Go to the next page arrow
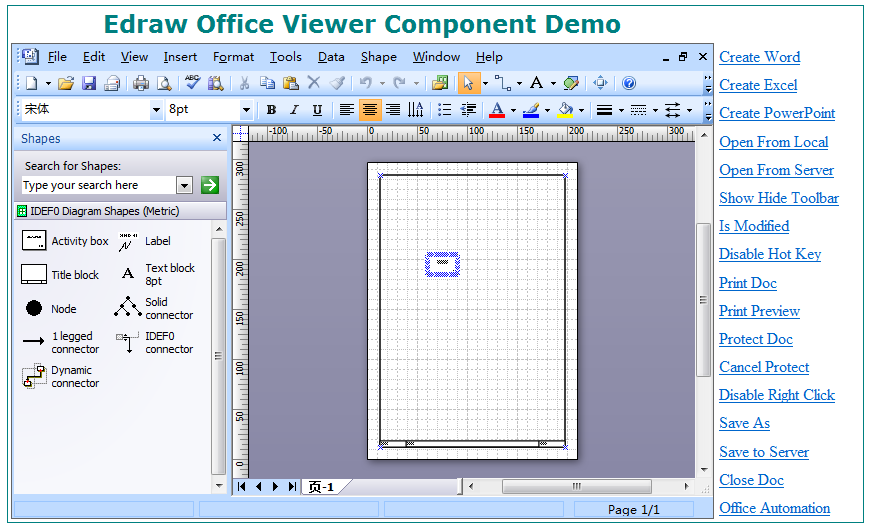870x530 pixels. (275, 487)
